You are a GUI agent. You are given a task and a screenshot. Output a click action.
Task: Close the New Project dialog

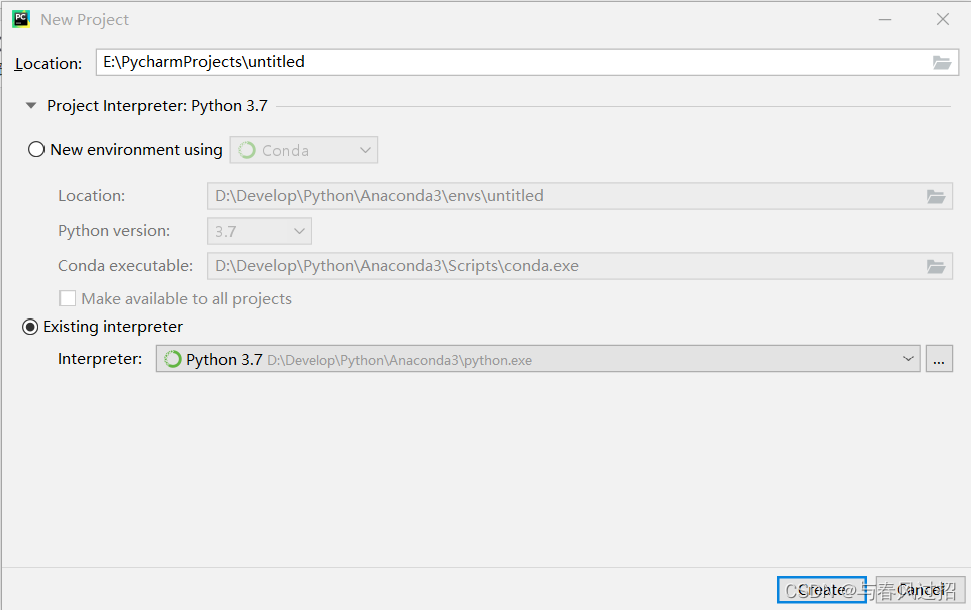(x=943, y=20)
